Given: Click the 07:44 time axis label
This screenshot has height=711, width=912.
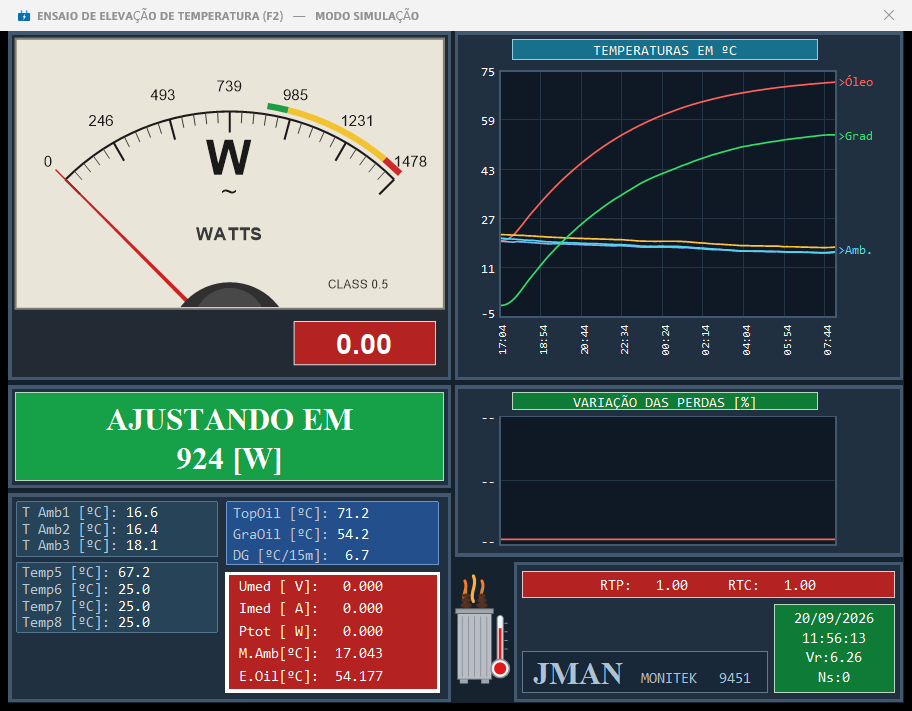Looking at the screenshot, I should (x=828, y=340).
